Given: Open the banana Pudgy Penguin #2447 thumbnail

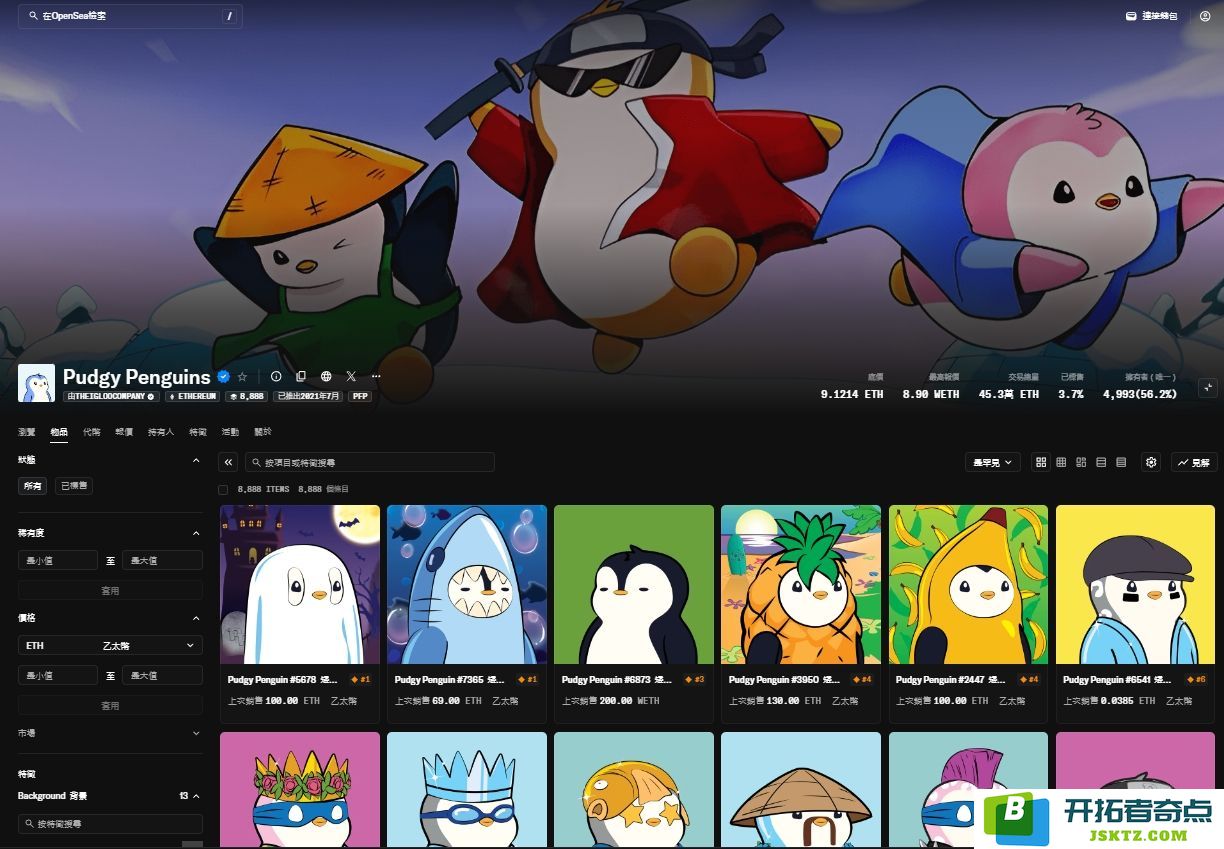Looking at the screenshot, I should coord(968,584).
